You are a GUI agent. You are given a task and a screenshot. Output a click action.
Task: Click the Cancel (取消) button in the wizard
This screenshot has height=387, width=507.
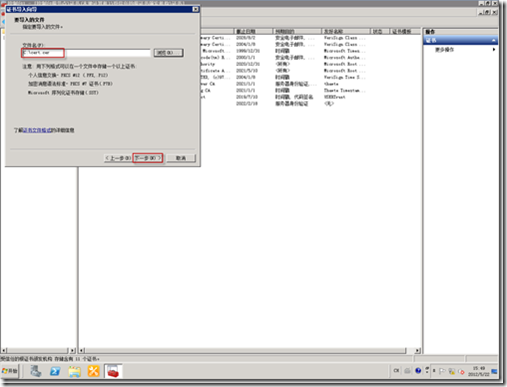(181, 158)
